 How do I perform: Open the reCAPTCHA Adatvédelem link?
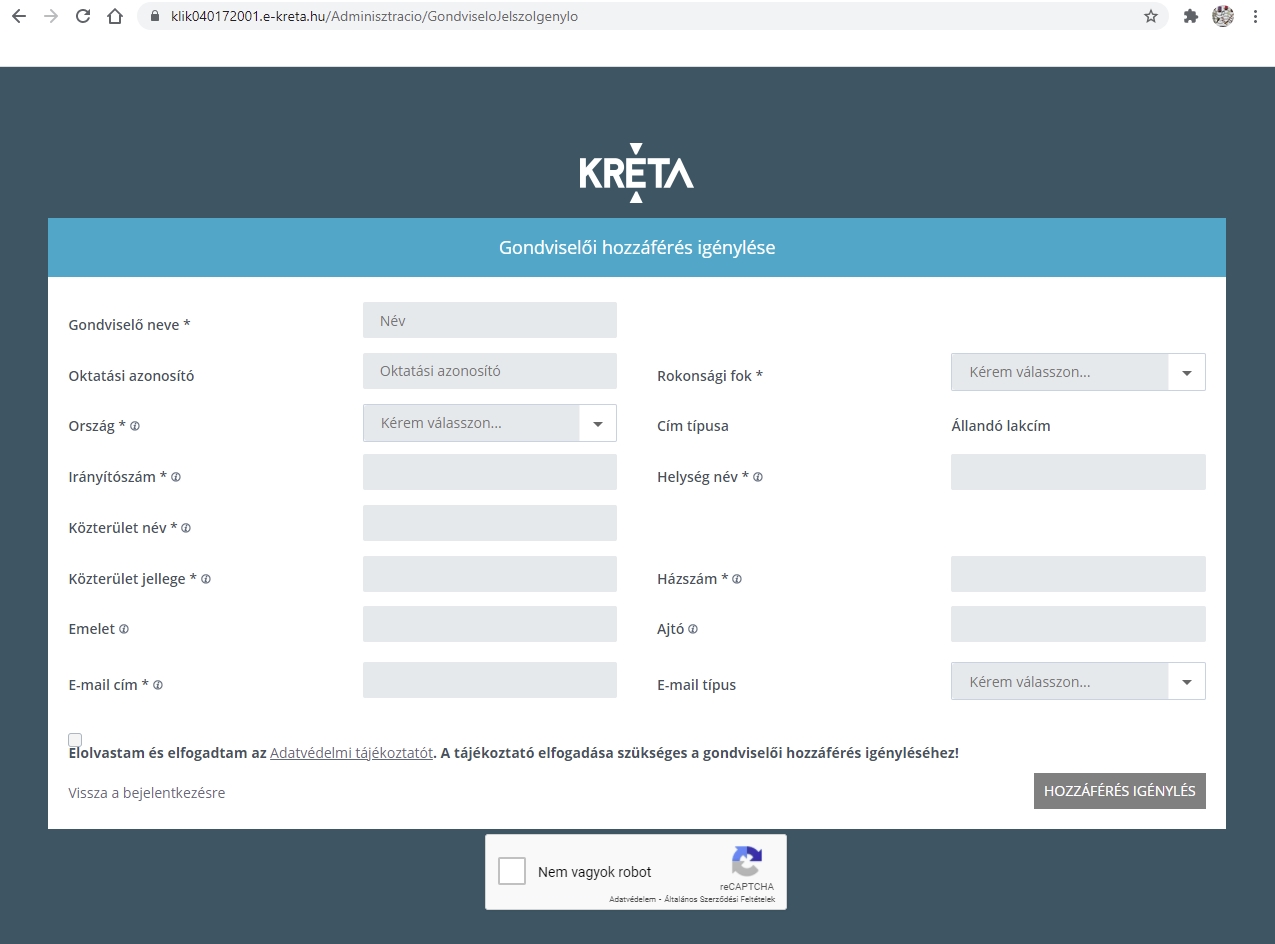[632, 900]
